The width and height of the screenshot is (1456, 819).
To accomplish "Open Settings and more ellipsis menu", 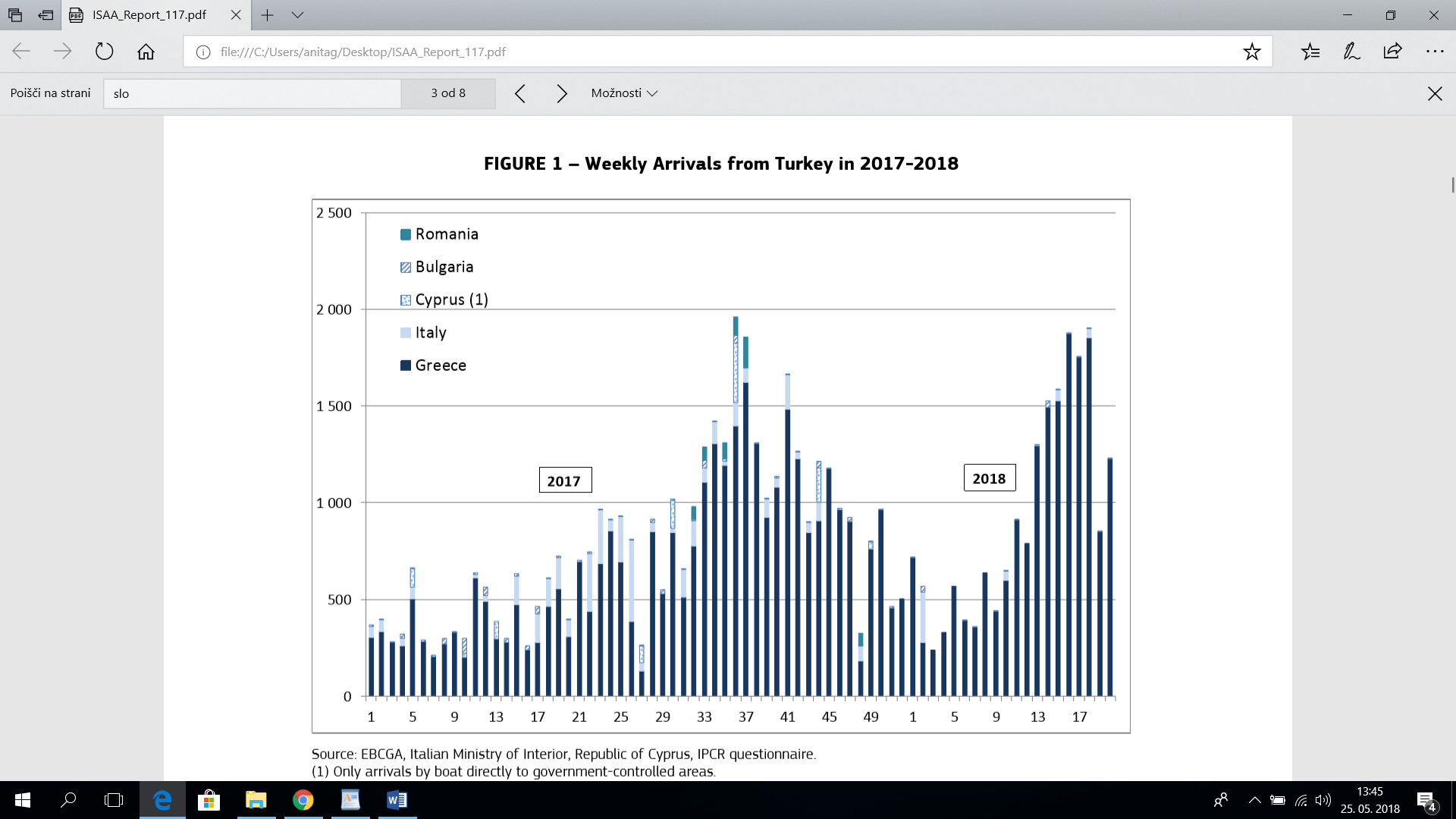I will [x=1434, y=52].
